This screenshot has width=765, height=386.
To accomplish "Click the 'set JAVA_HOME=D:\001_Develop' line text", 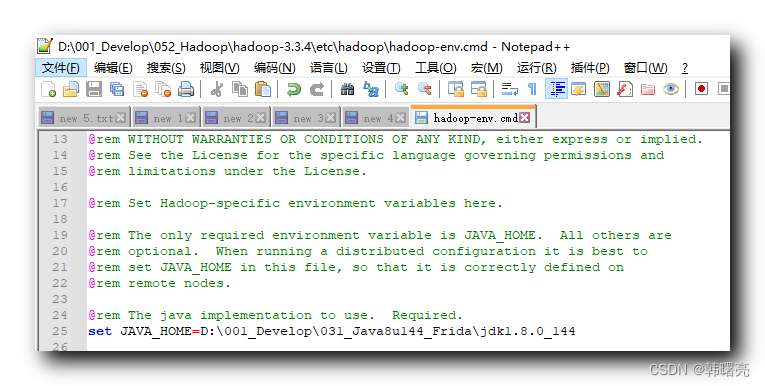I will point(332,331).
